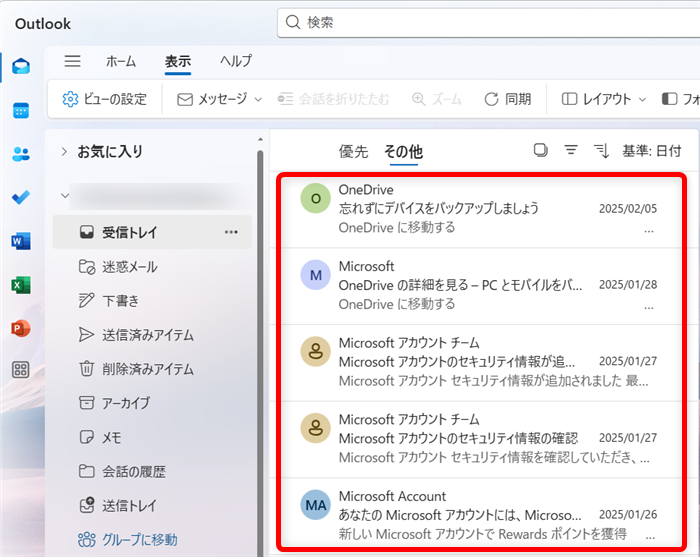700x557 pixels.
Task: Launch PowerPoint from the app sidebar
Action: pyautogui.click(x=21, y=328)
